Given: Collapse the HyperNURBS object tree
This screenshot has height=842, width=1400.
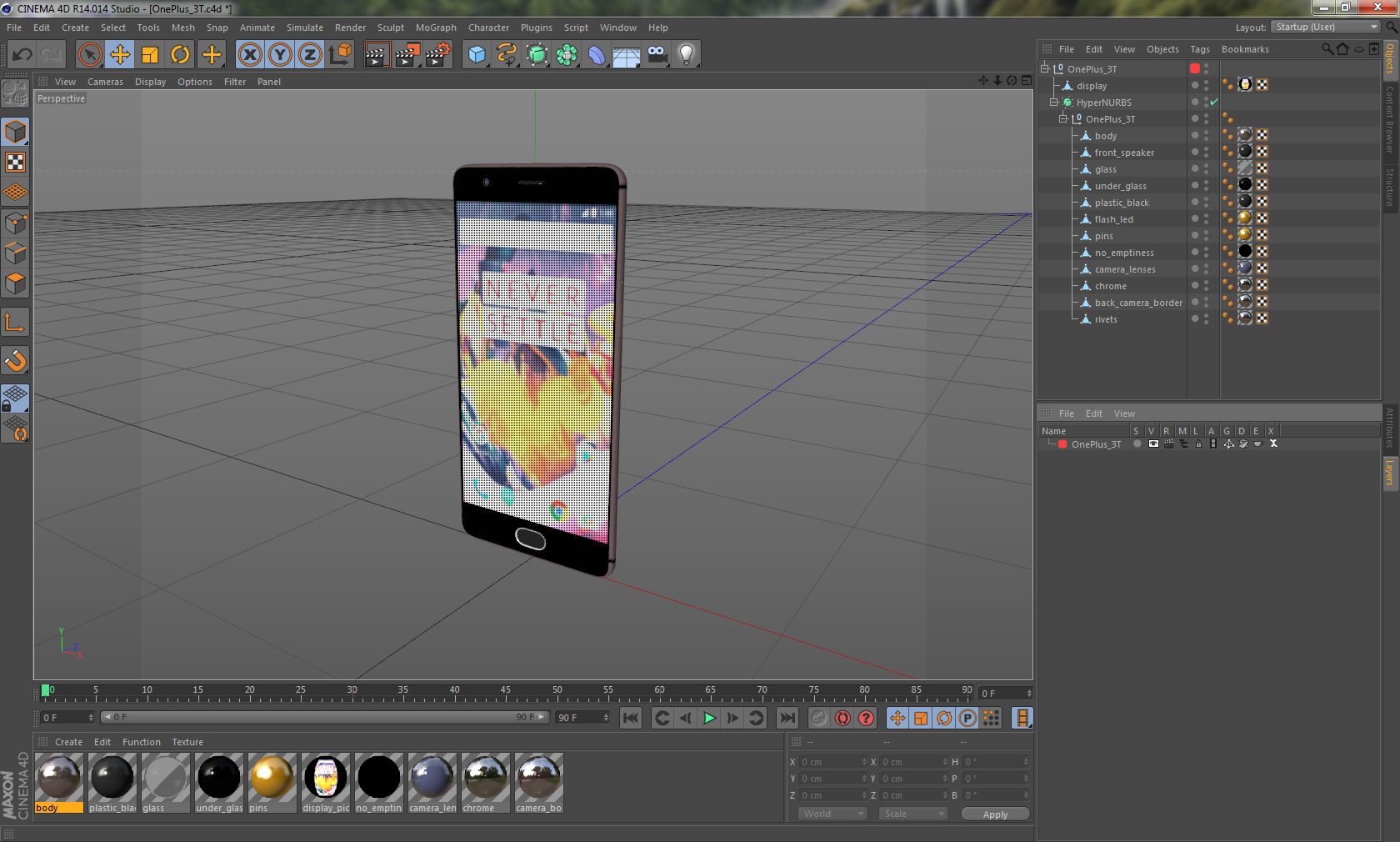Looking at the screenshot, I should point(1053,102).
